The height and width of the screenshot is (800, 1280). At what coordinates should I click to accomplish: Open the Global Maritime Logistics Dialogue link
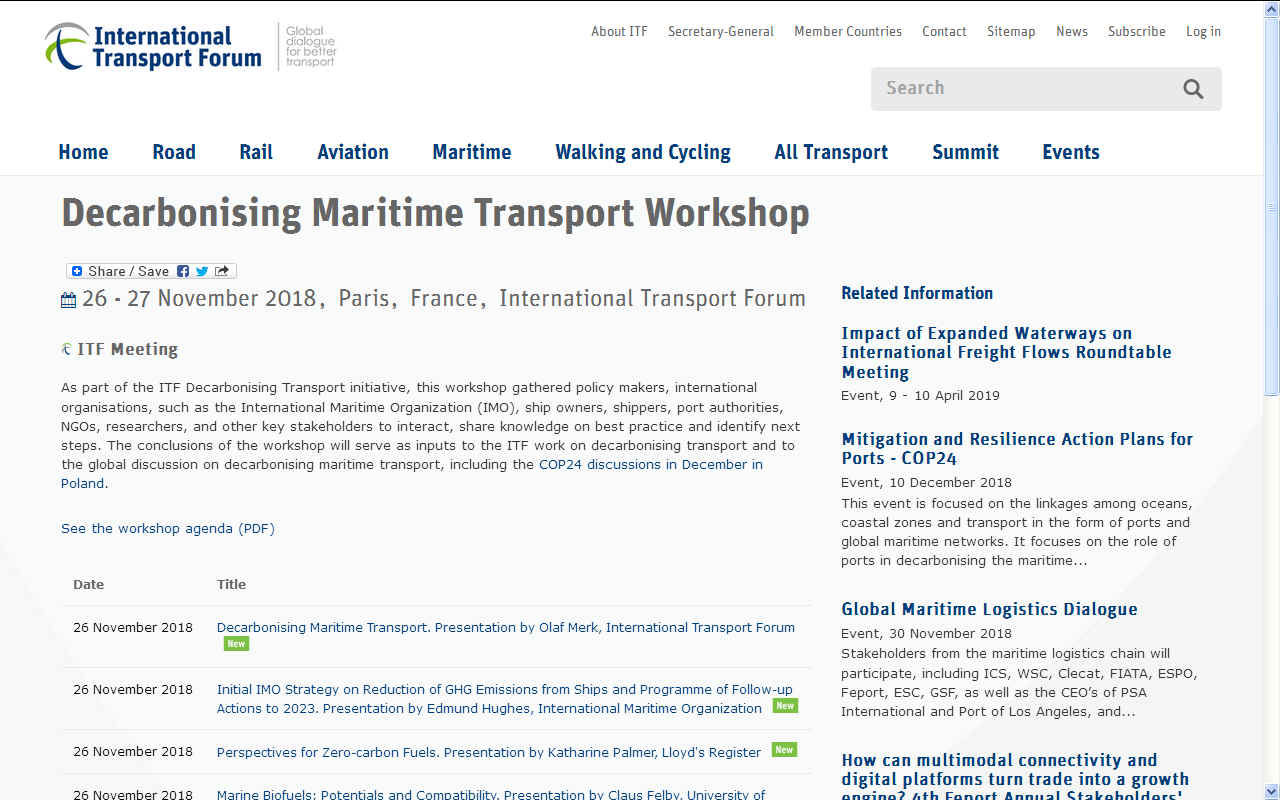coord(989,609)
